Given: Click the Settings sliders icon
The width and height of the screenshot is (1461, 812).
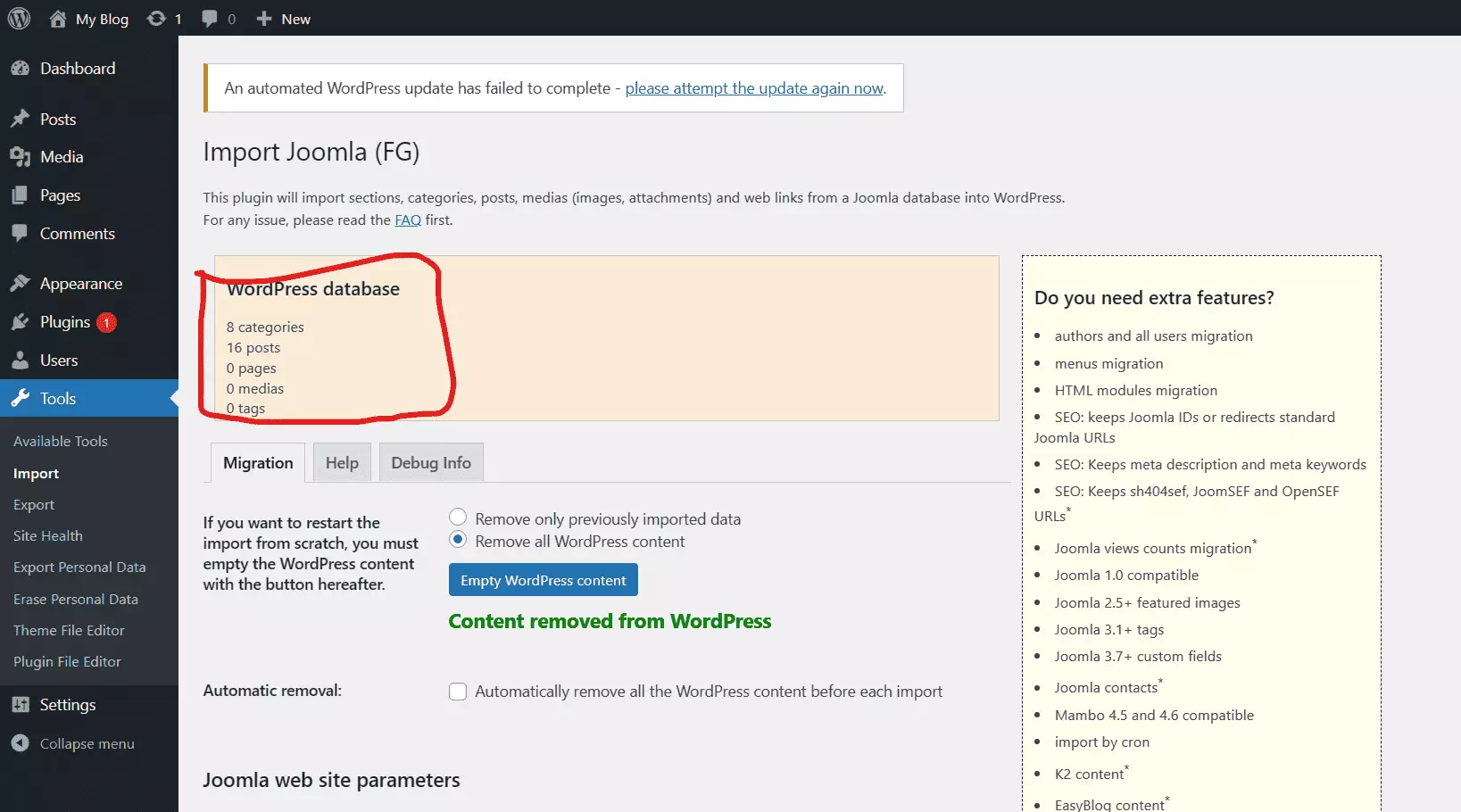Looking at the screenshot, I should point(20,705).
